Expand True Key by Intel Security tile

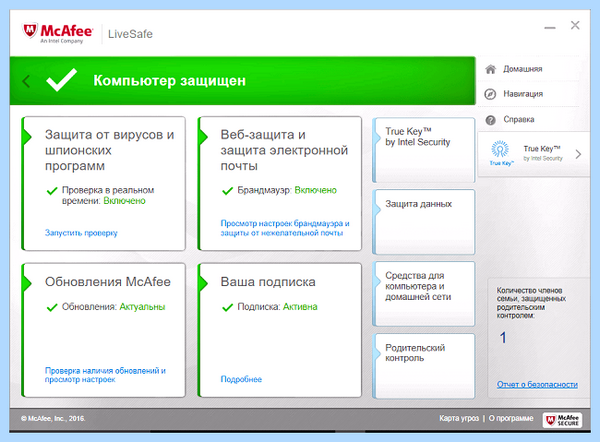tap(424, 150)
